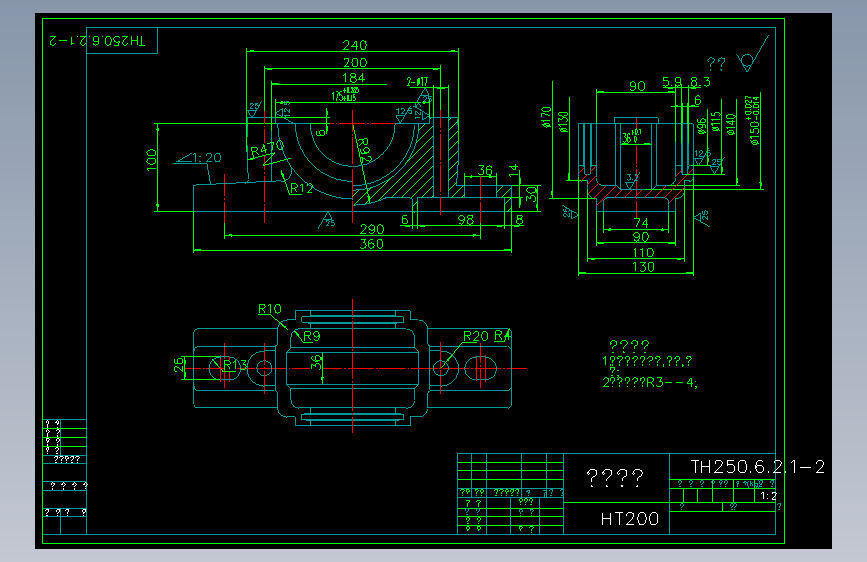This screenshot has height=562, width=867.
Task: Select the 2-ø17 hole callout
Action: [x=417, y=82]
